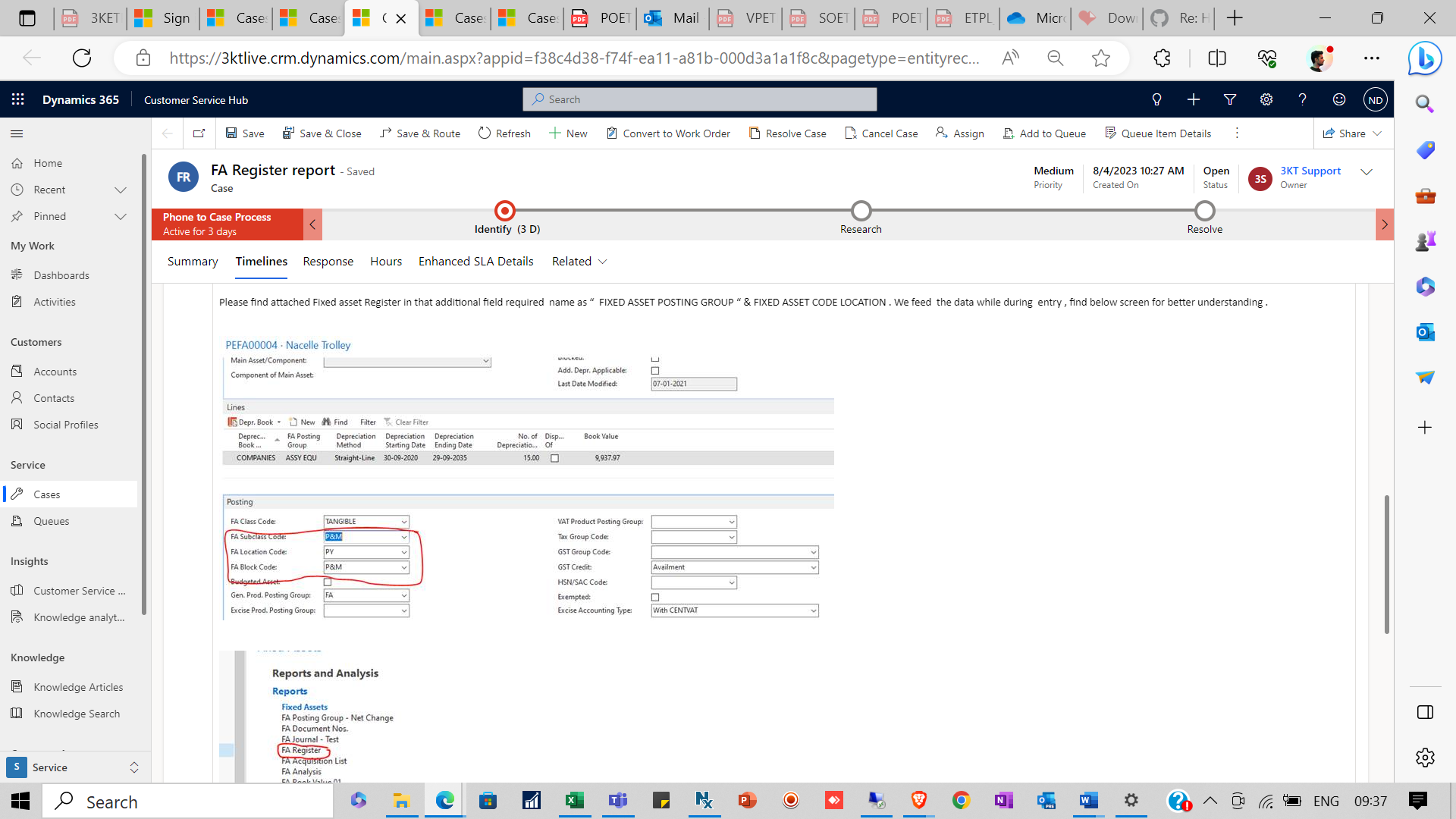The image size is (1456, 819).
Task: Refresh the FA Register report case
Action: 504,133
